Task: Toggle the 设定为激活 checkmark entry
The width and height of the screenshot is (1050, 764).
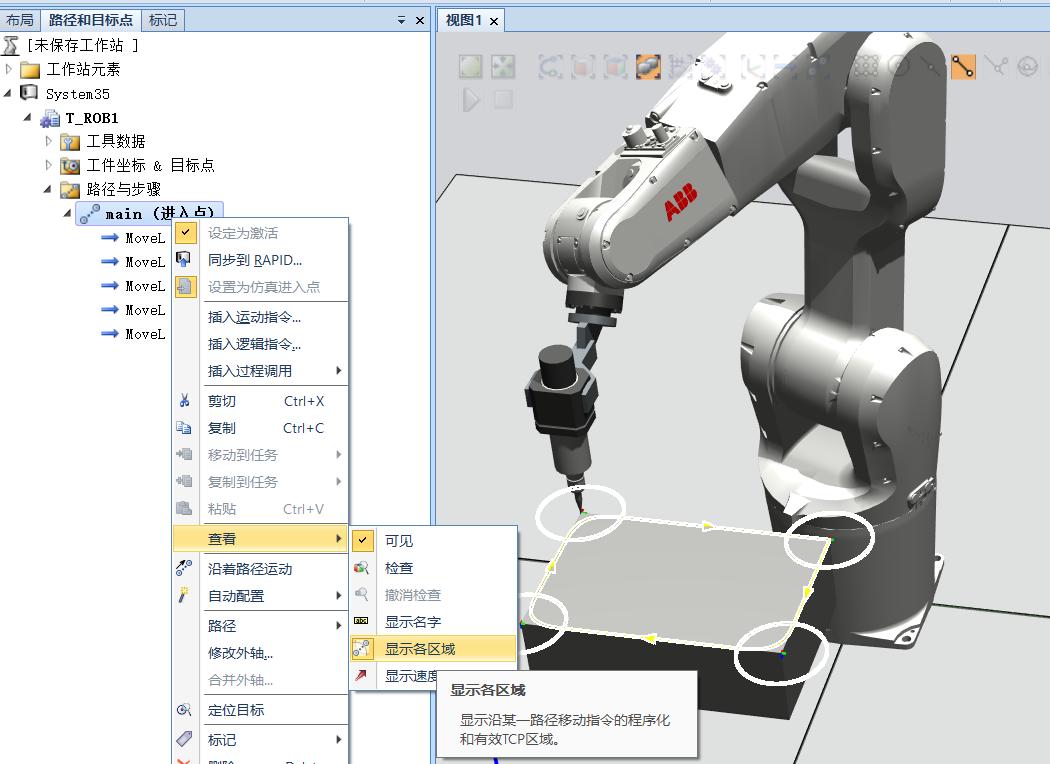Action: [186, 232]
